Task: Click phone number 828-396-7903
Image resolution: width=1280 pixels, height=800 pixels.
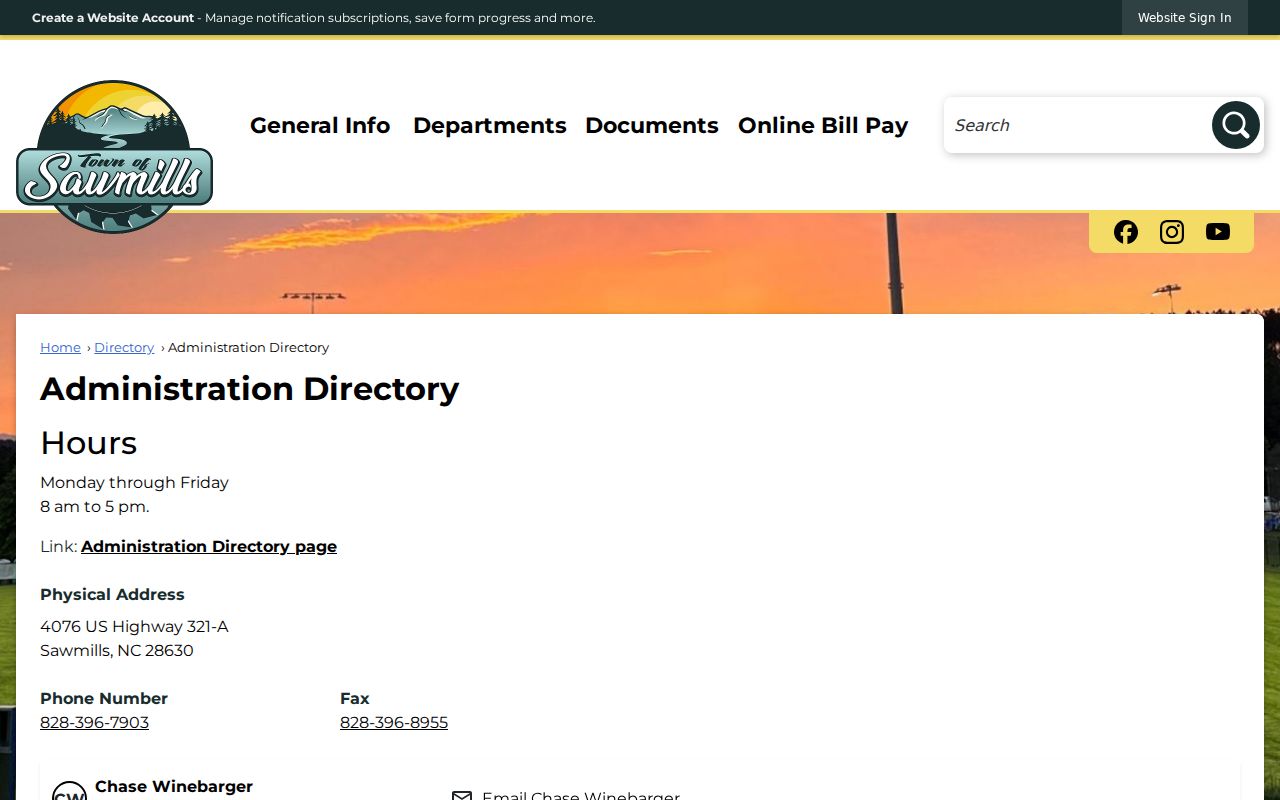Action: [x=94, y=722]
